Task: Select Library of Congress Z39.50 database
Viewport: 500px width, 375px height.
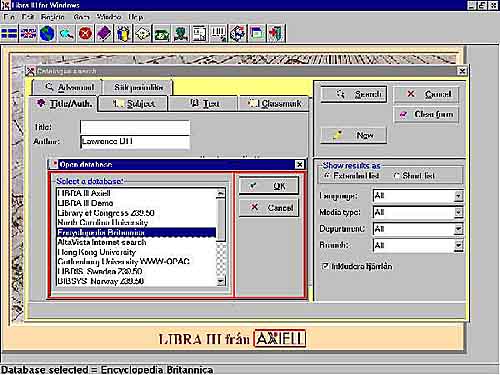Action: [136, 213]
